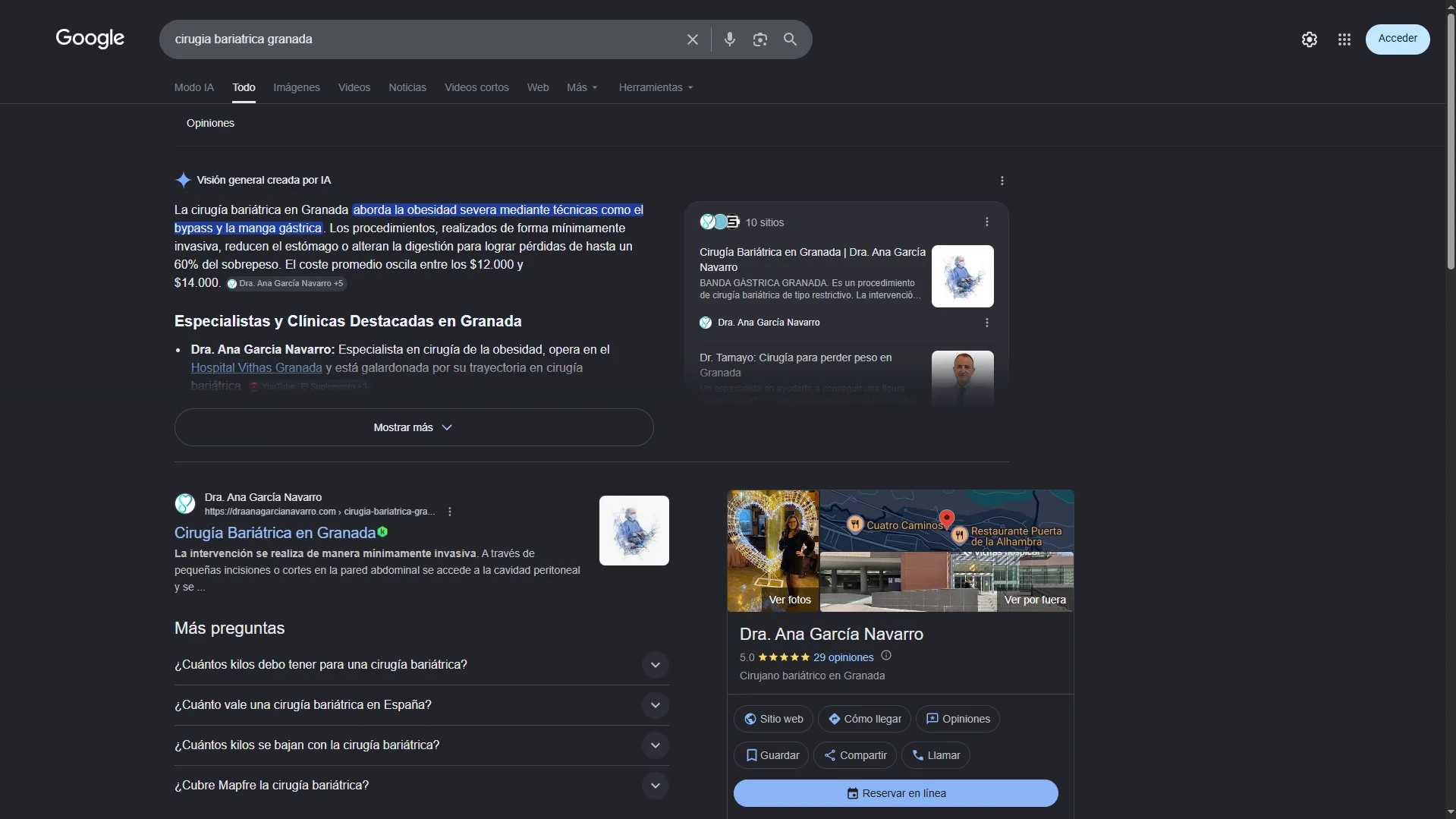Click the Reservar en línea button
The height and width of the screenshot is (819, 1456).
coord(895,793)
